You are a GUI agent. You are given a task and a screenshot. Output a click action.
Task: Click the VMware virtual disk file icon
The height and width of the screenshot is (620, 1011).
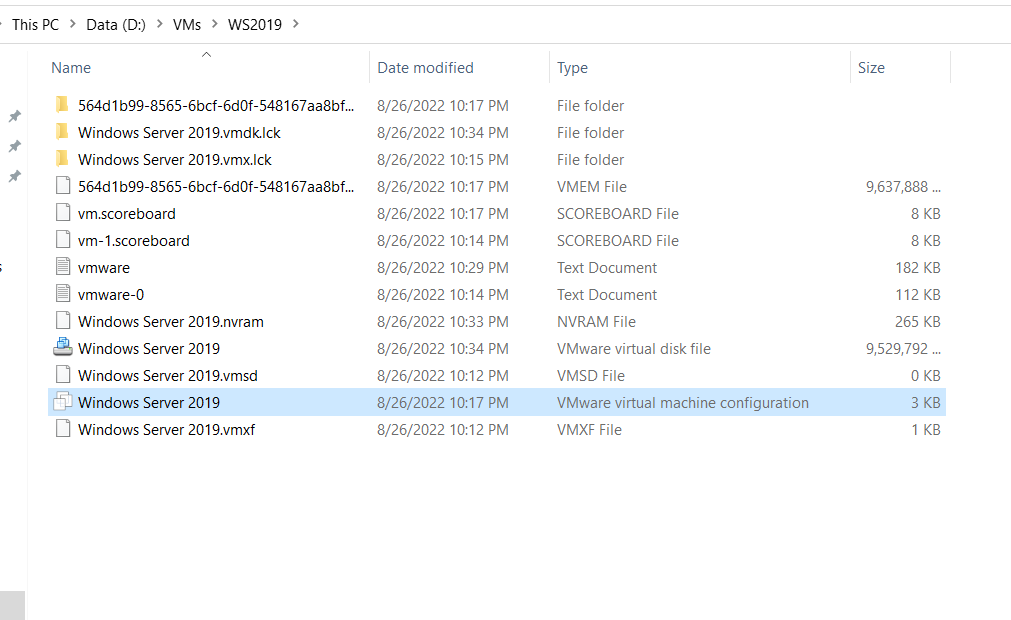pos(63,348)
